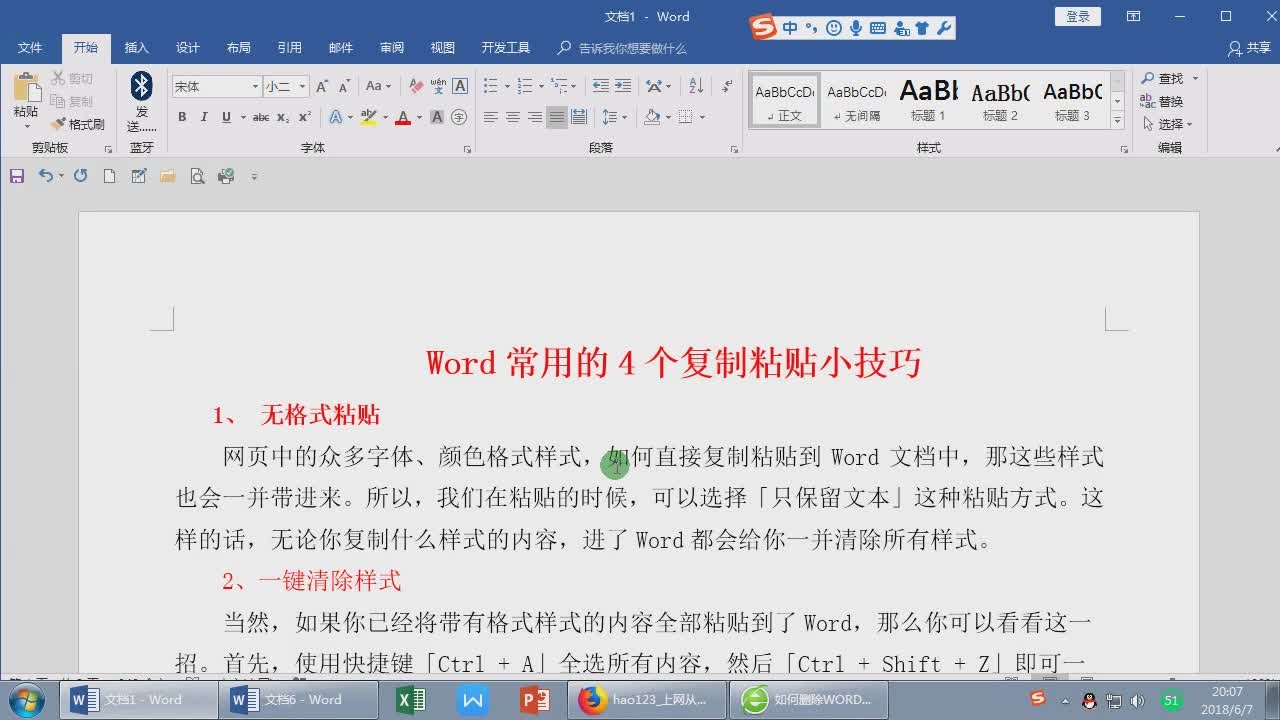1280x720 pixels.
Task: Open the Undo history dropdown arrow
Action: coord(61,176)
